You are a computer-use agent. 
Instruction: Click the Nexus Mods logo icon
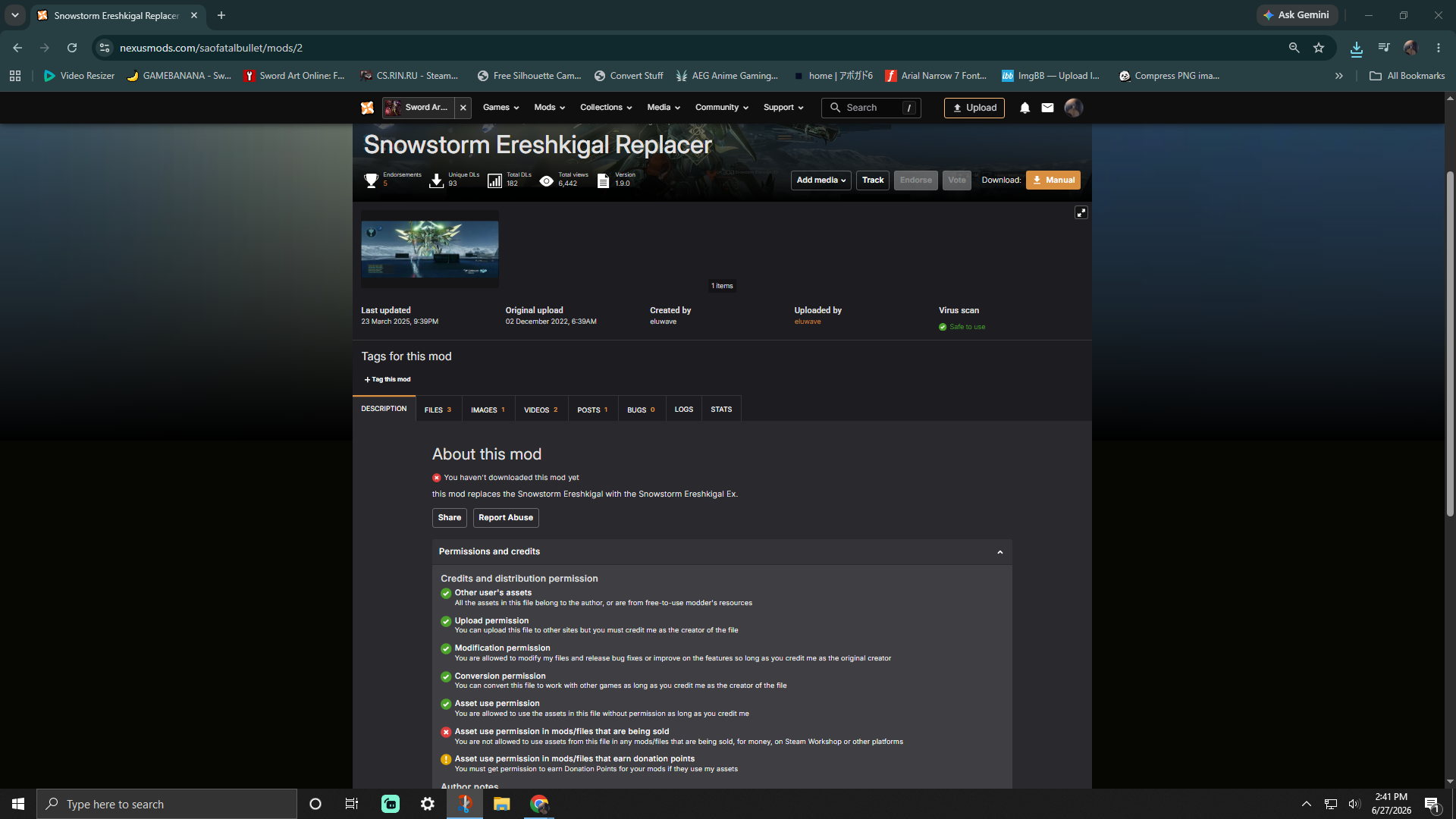click(367, 108)
